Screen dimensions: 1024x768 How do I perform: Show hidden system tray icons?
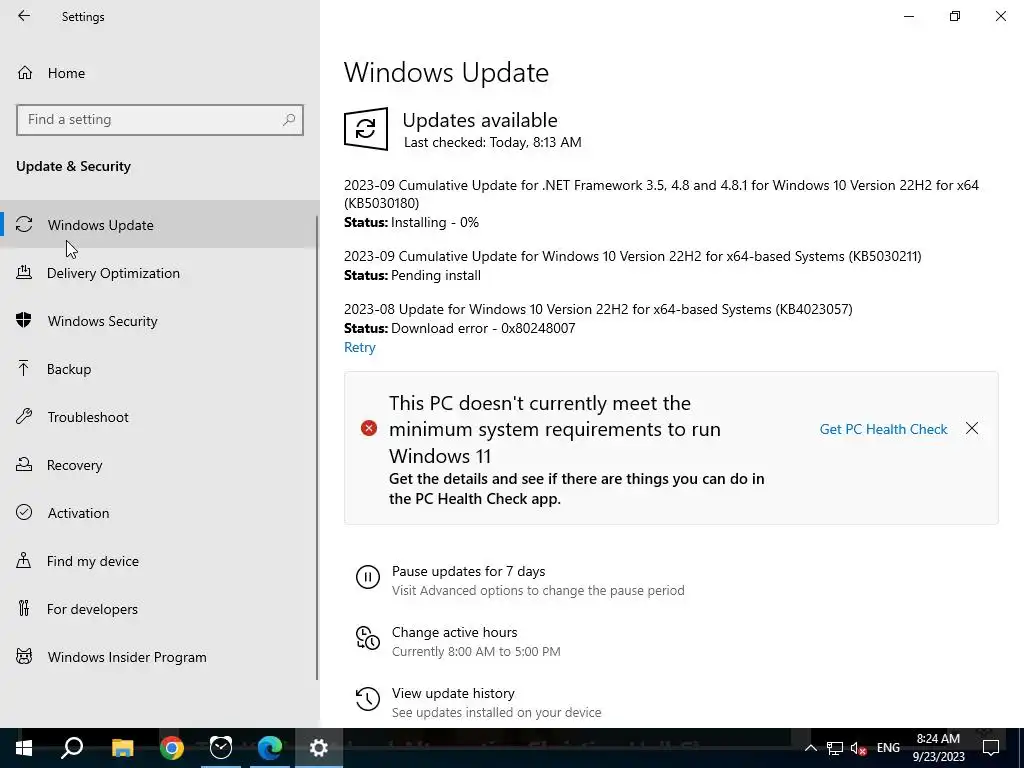click(x=810, y=748)
